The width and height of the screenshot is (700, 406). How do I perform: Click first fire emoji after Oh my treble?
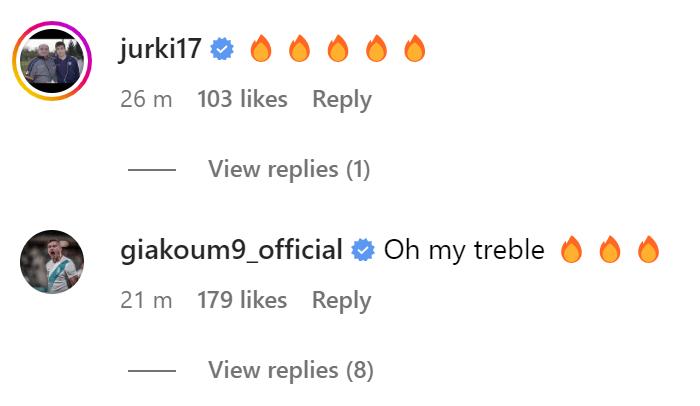click(571, 249)
